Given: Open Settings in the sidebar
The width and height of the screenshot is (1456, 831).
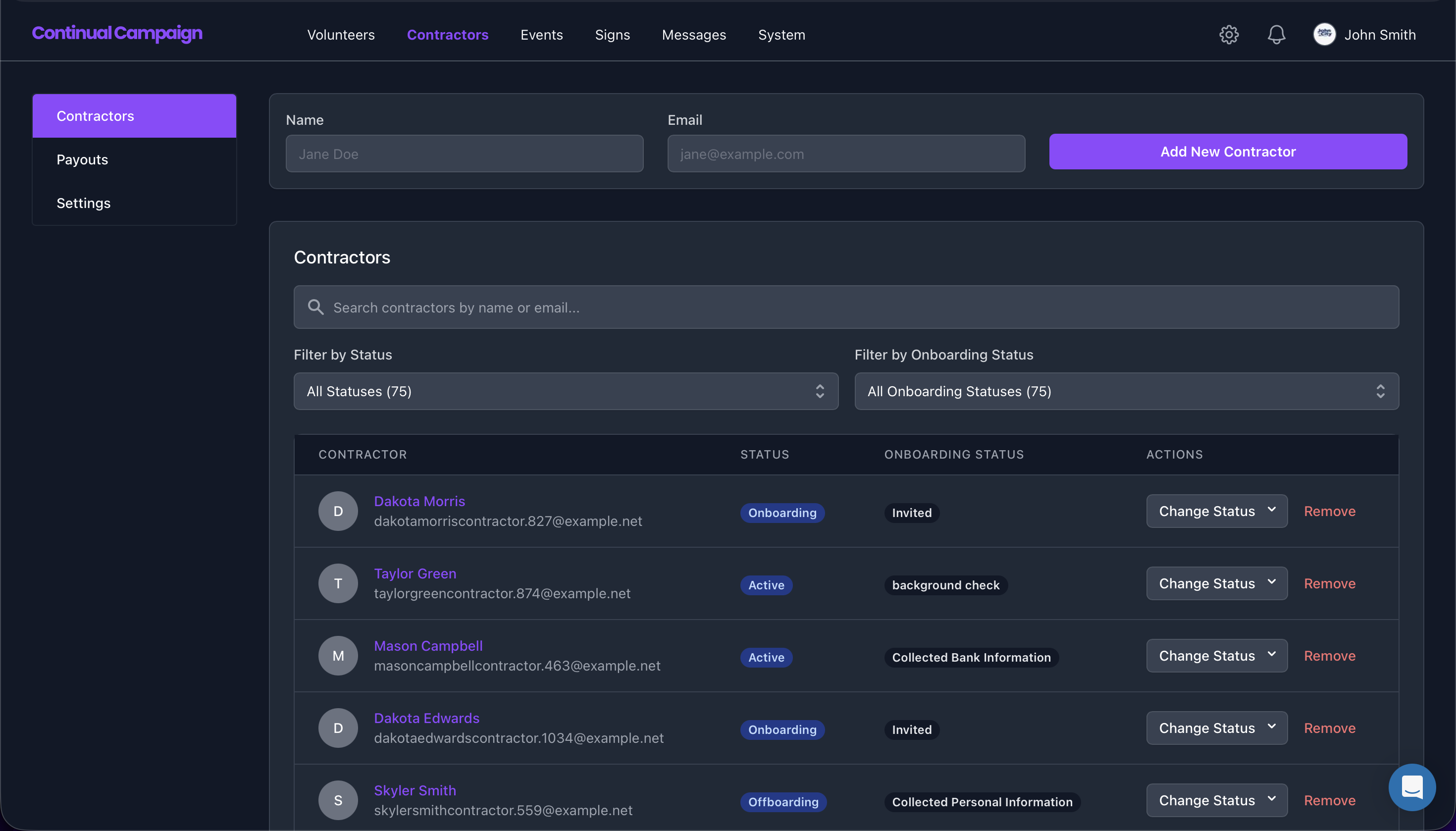Looking at the screenshot, I should [83, 203].
